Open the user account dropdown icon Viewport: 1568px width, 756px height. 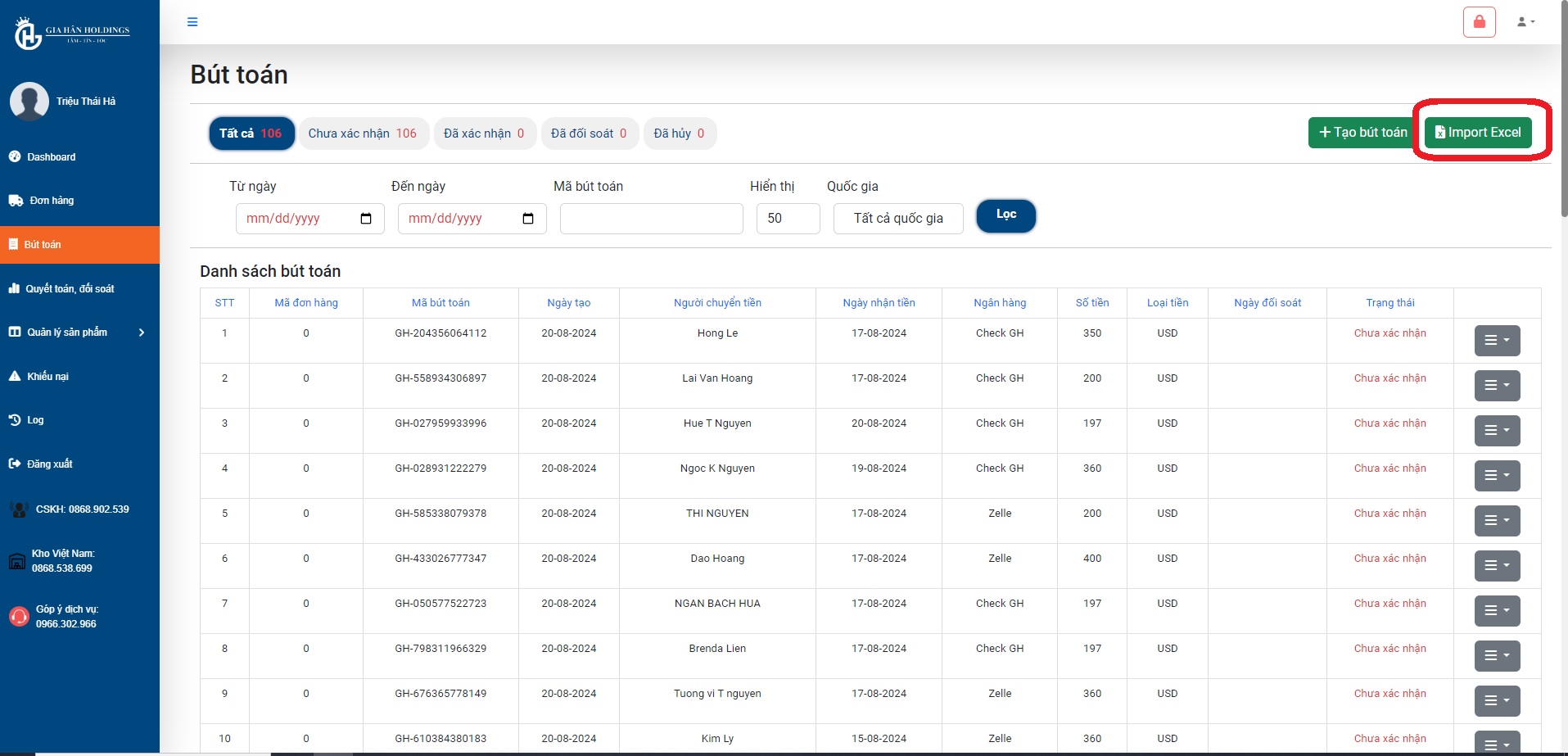pyautogui.click(x=1525, y=22)
